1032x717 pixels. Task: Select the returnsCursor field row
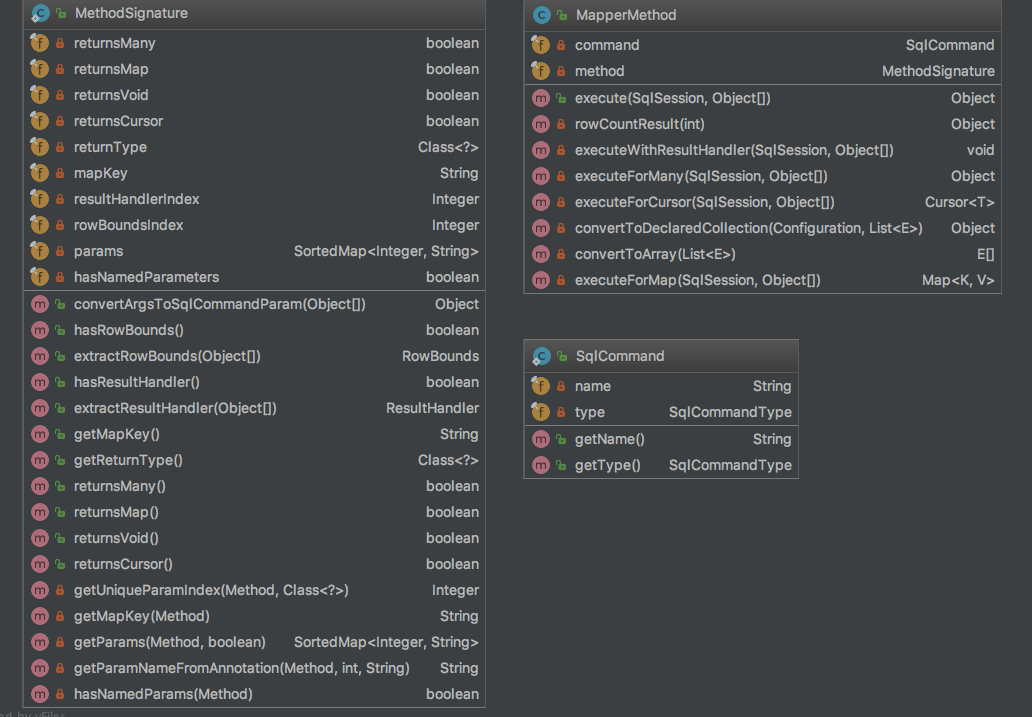point(254,121)
